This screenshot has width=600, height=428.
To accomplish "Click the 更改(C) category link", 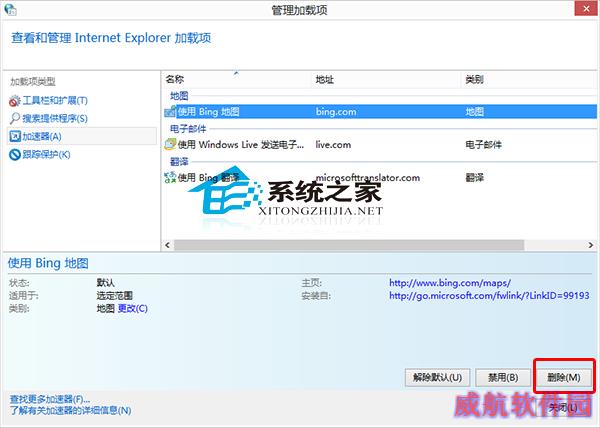I will pyautogui.click(x=132, y=308).
